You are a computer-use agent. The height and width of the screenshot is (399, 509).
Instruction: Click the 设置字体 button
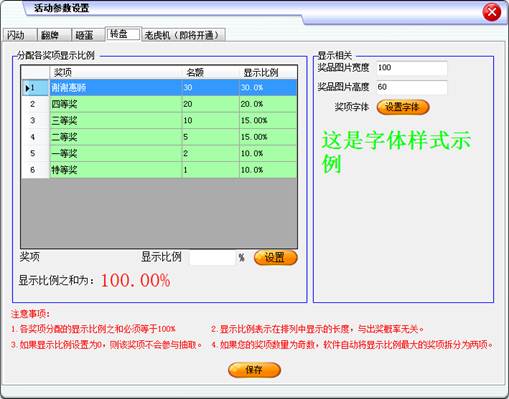(403, 107)
